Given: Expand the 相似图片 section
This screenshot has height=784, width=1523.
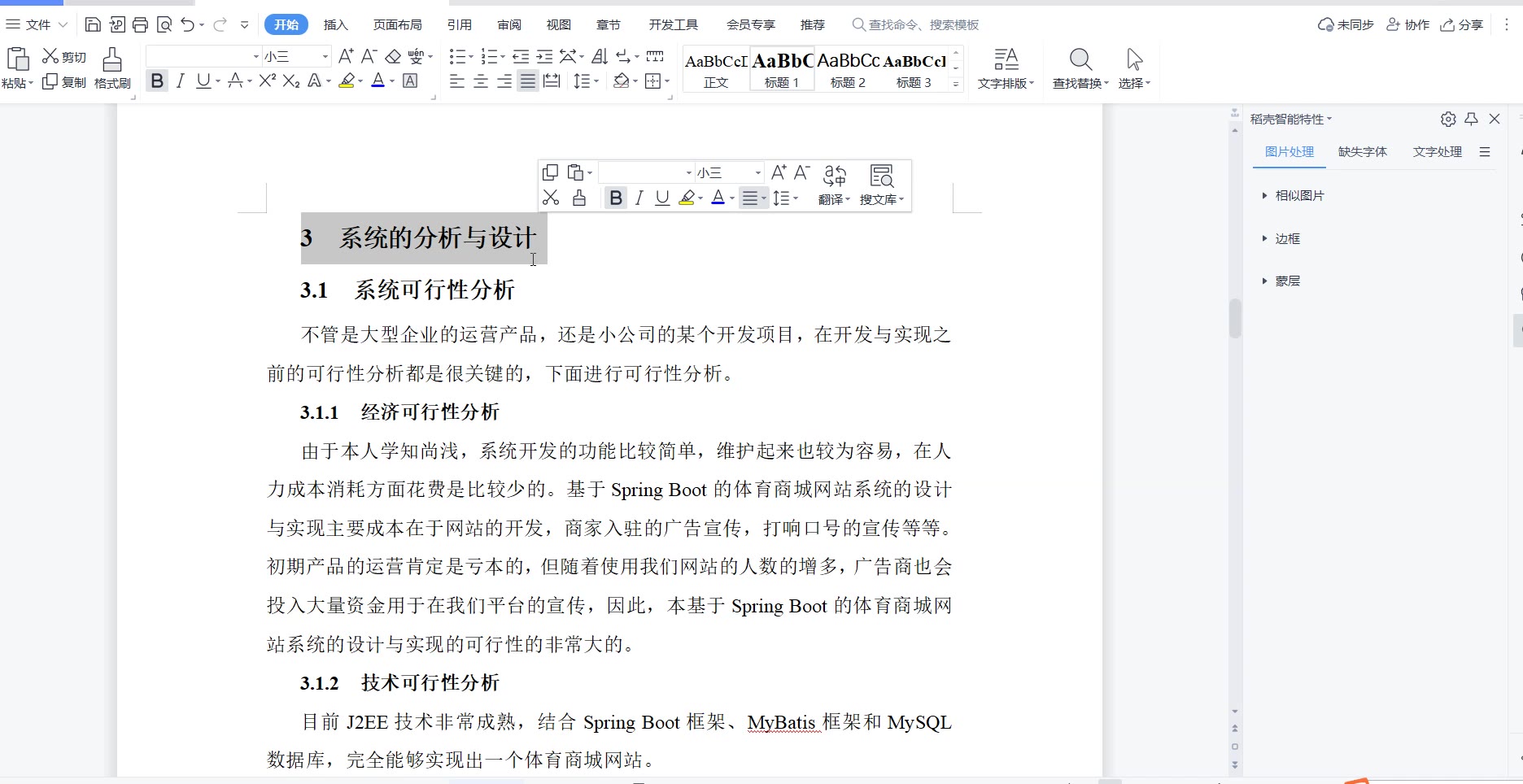Looking at the screenshot, I should pos(1298,196).
